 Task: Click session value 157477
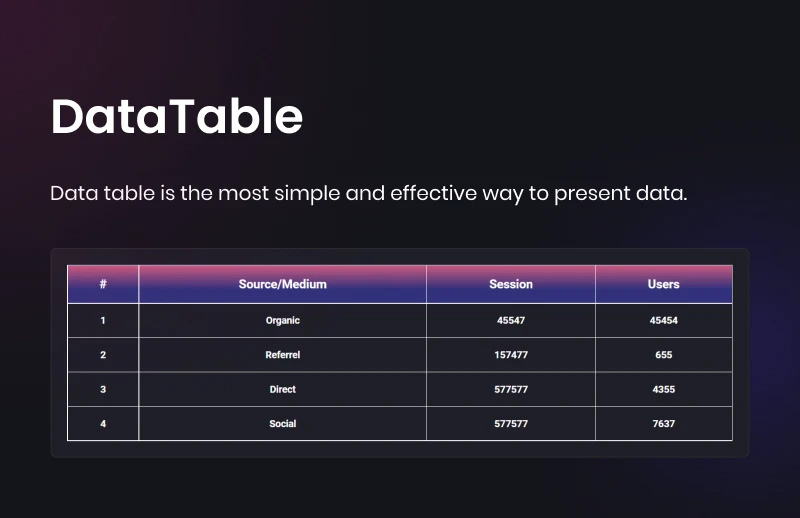[x=511, y=355]
